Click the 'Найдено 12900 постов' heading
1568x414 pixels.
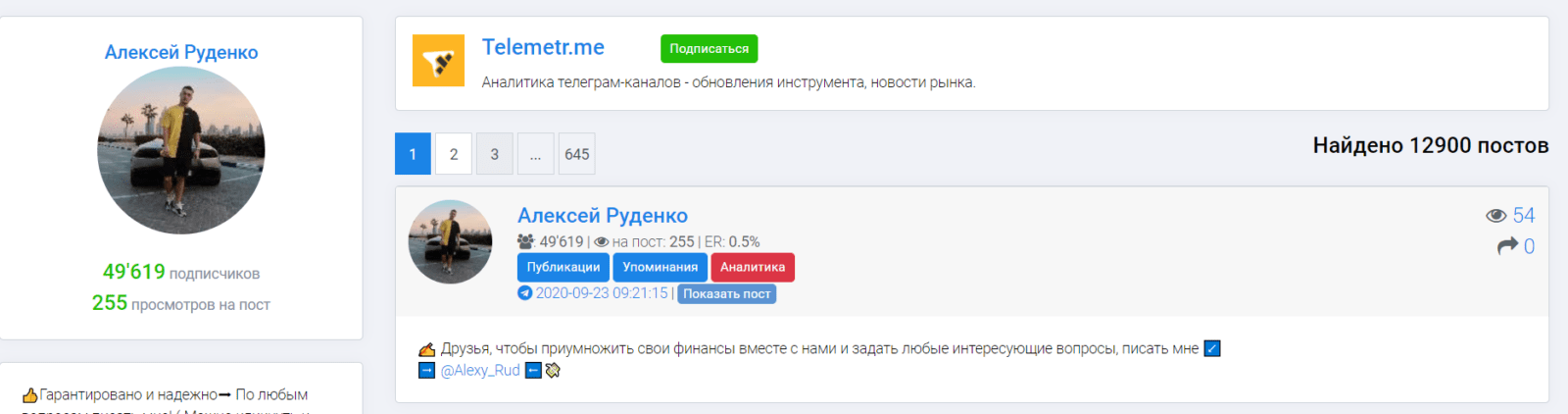[x=1431, y=145]
